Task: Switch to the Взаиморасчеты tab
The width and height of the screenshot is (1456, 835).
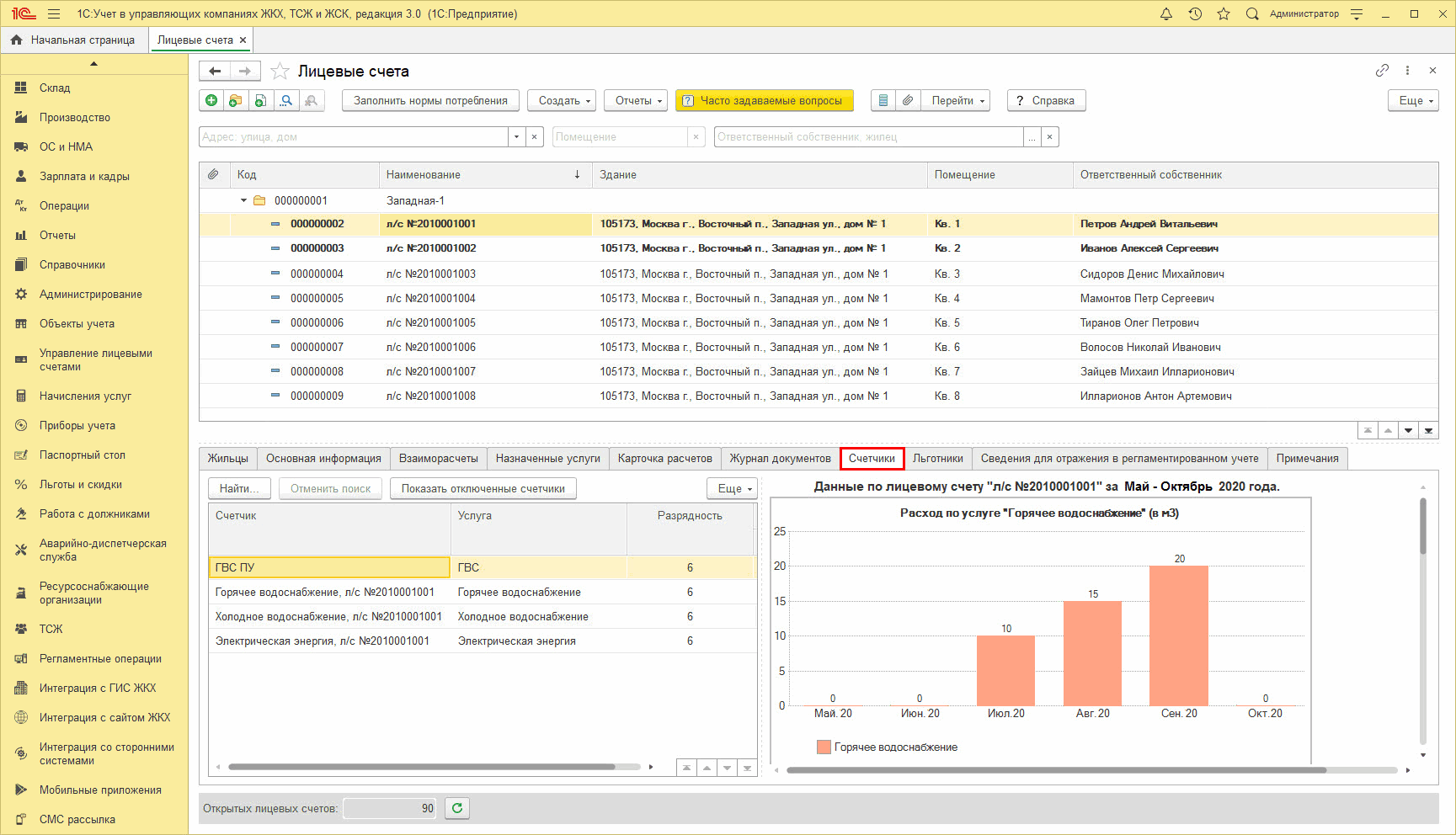Action: [438, 458]
